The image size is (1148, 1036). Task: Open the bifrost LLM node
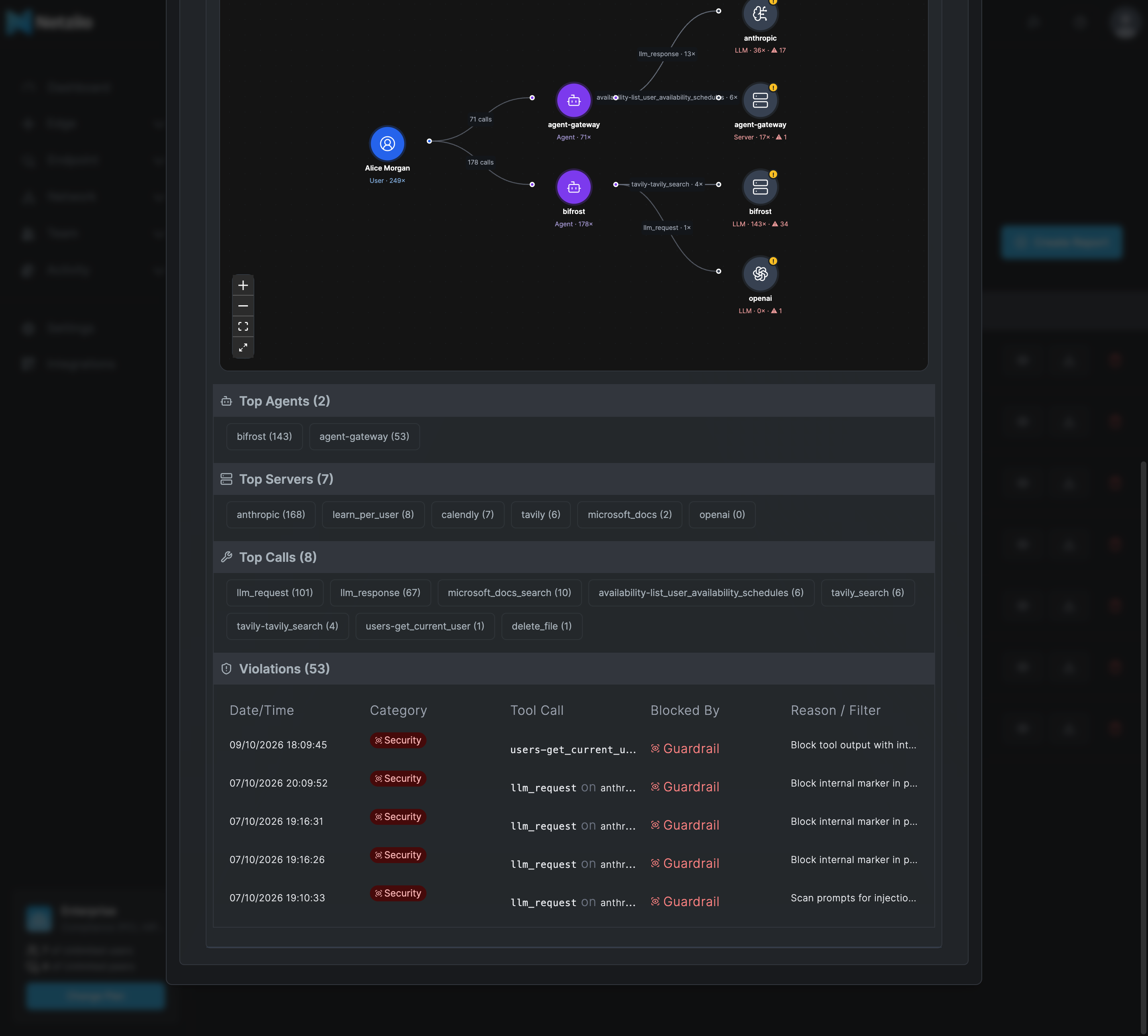(760, 187)
